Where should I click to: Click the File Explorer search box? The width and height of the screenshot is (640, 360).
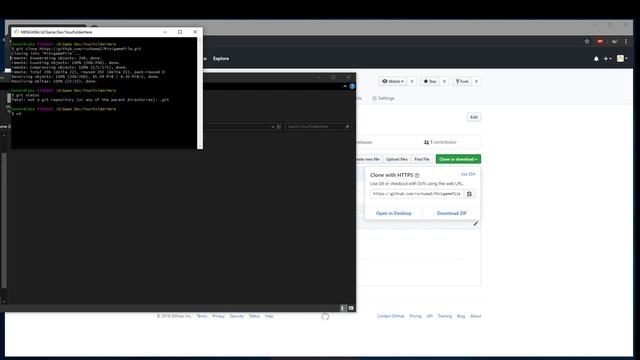tap(318, 127)
